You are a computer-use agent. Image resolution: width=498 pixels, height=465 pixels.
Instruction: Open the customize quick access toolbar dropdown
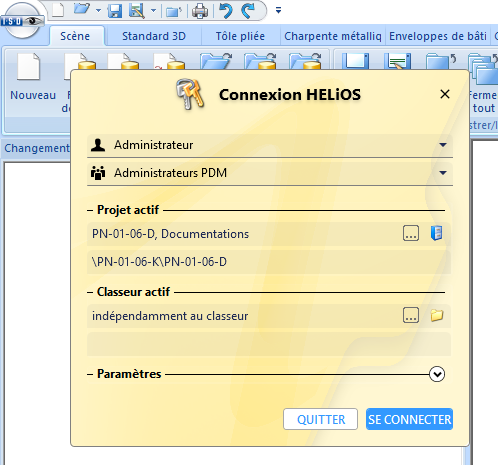(278, 10)
